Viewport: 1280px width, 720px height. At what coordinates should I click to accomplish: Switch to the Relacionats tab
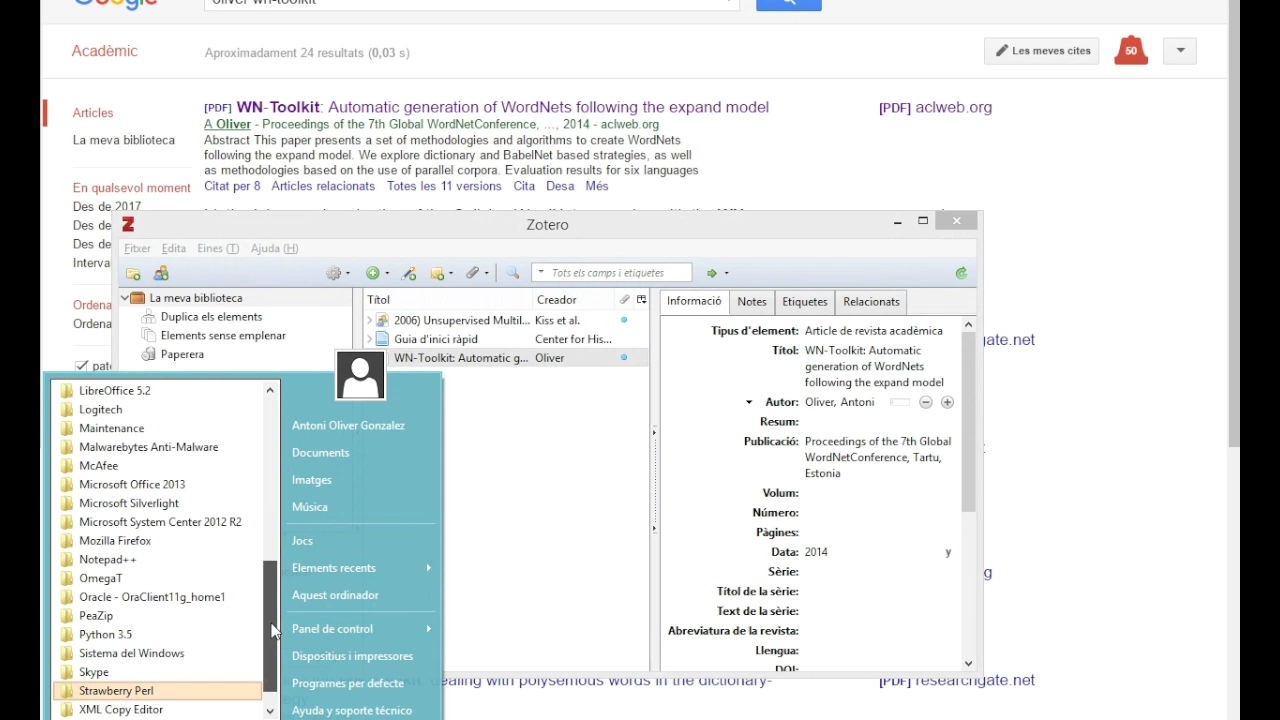pyautogui.click(x=871, y=302)
